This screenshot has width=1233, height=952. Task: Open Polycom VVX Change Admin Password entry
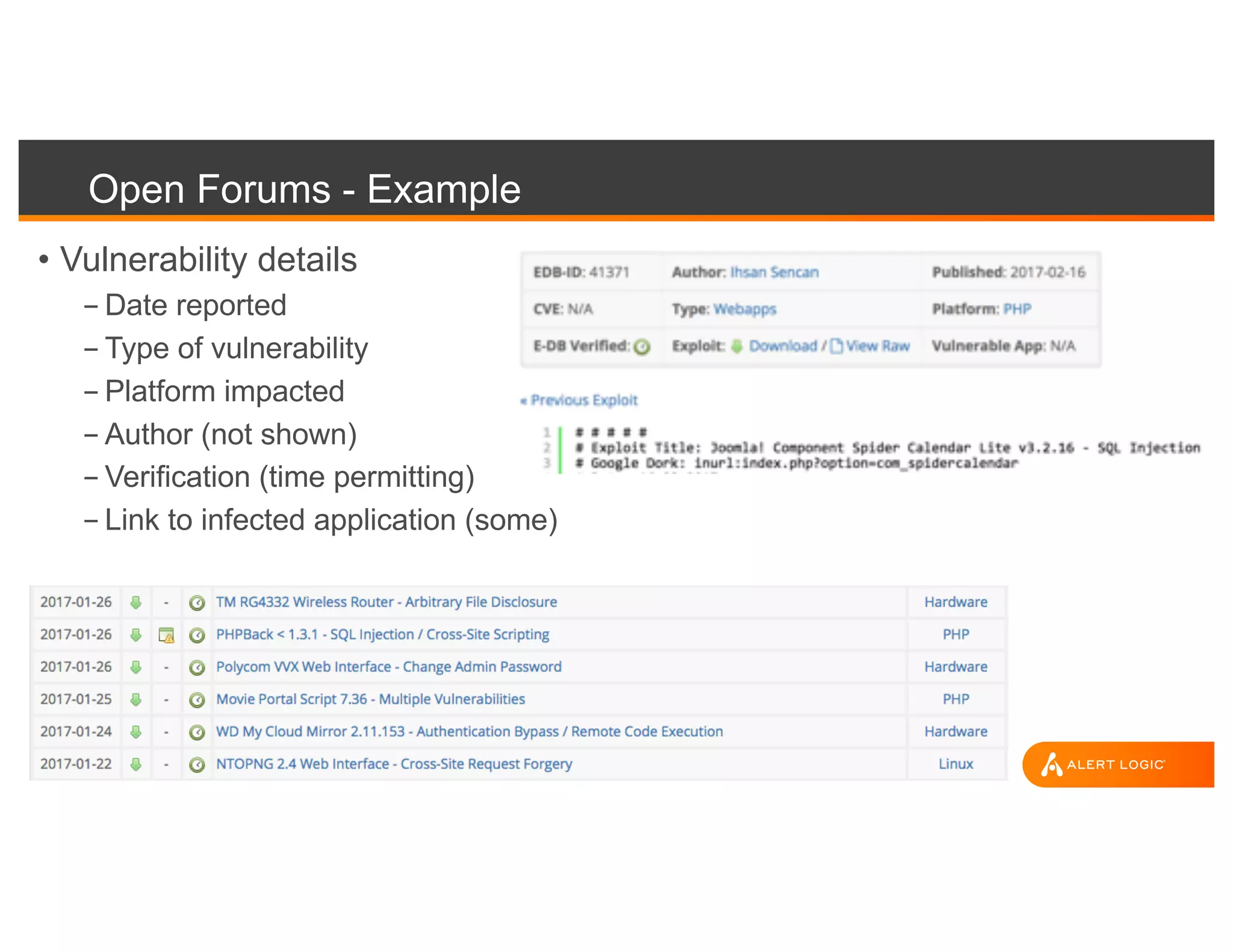(x=389, y=667)
